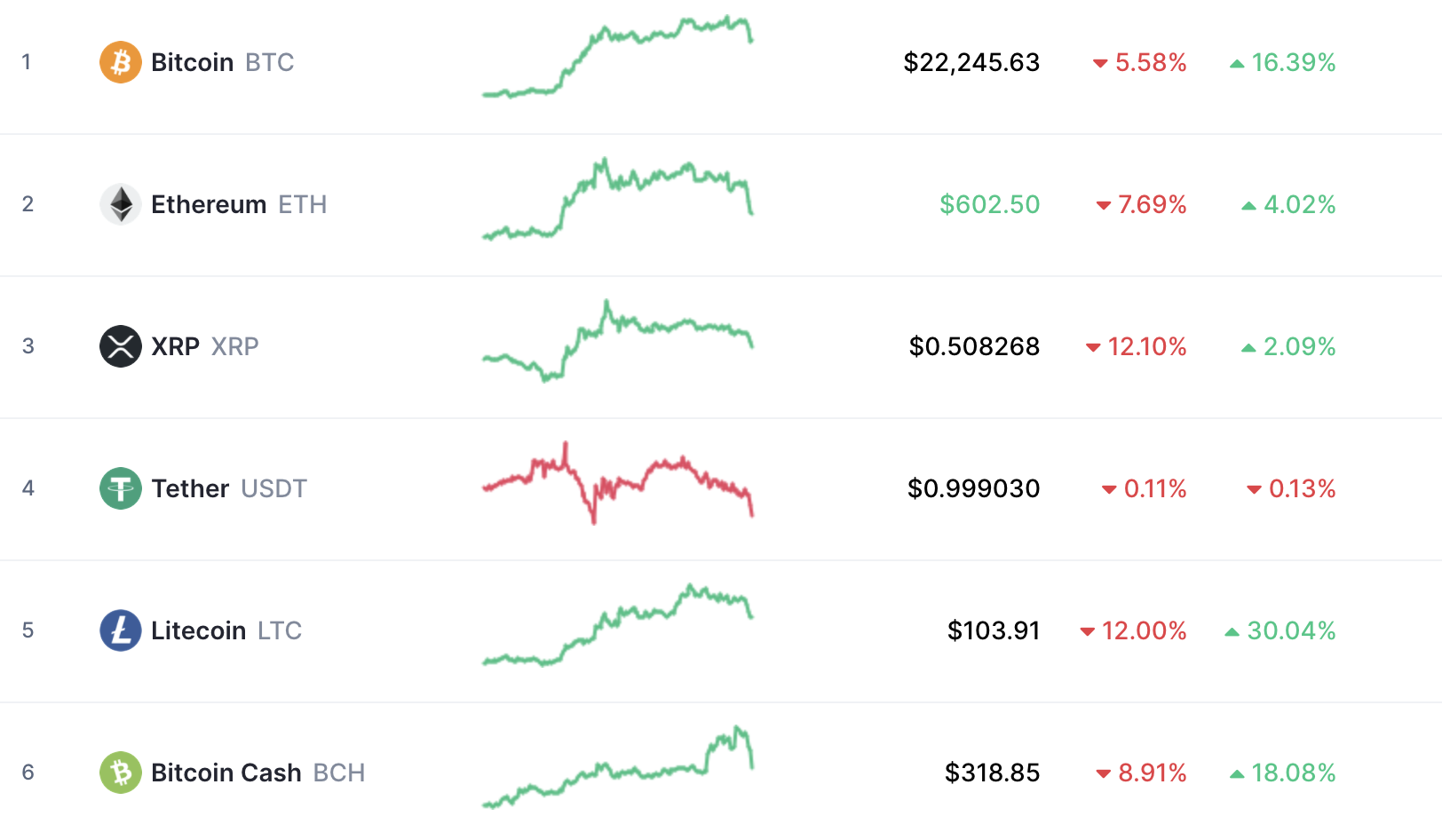Click the Ethereum green sparkline chart

pos(618,199)
